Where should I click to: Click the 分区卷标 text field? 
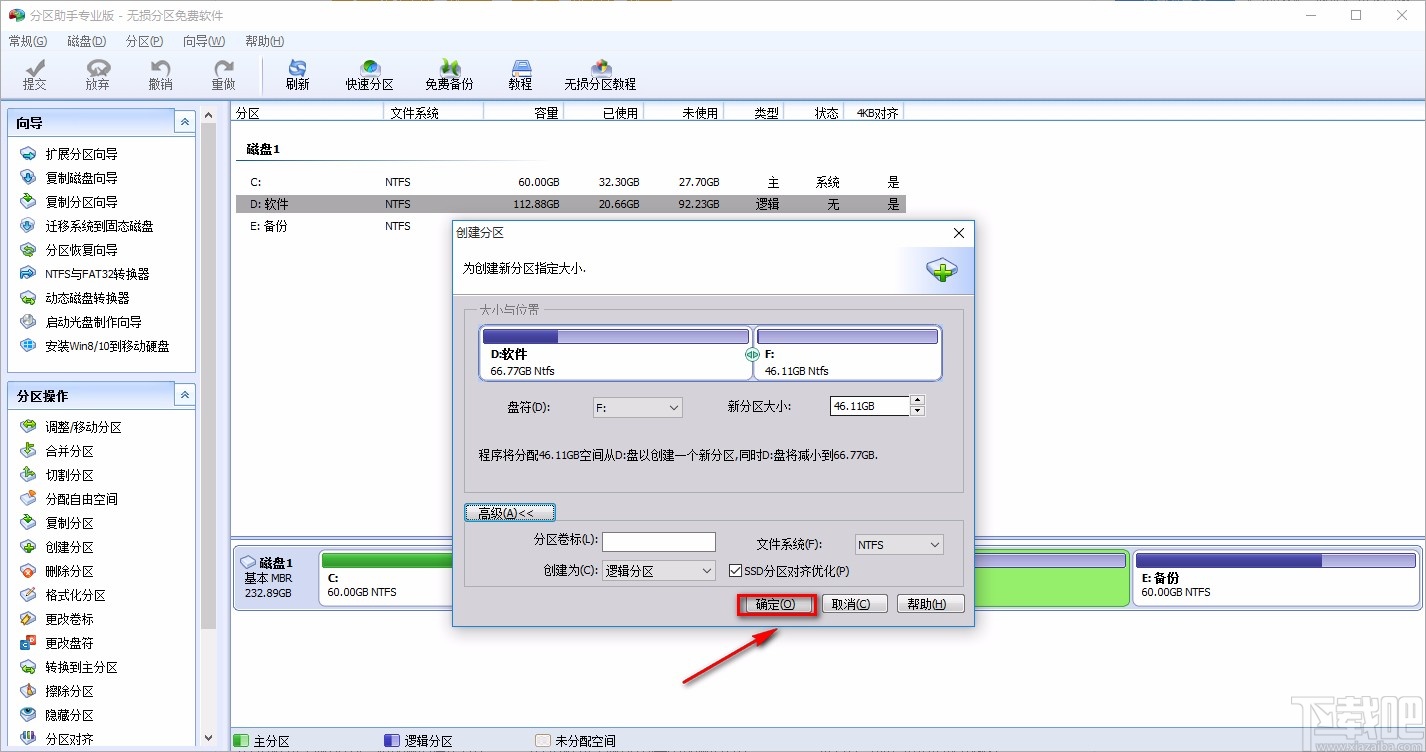pos(659,542)
